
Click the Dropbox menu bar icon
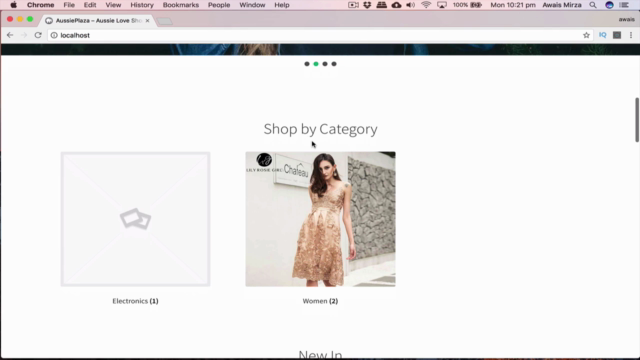pos(367,5)
